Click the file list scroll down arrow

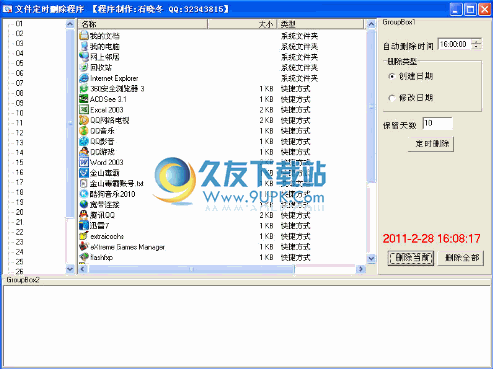pos(371,258)
